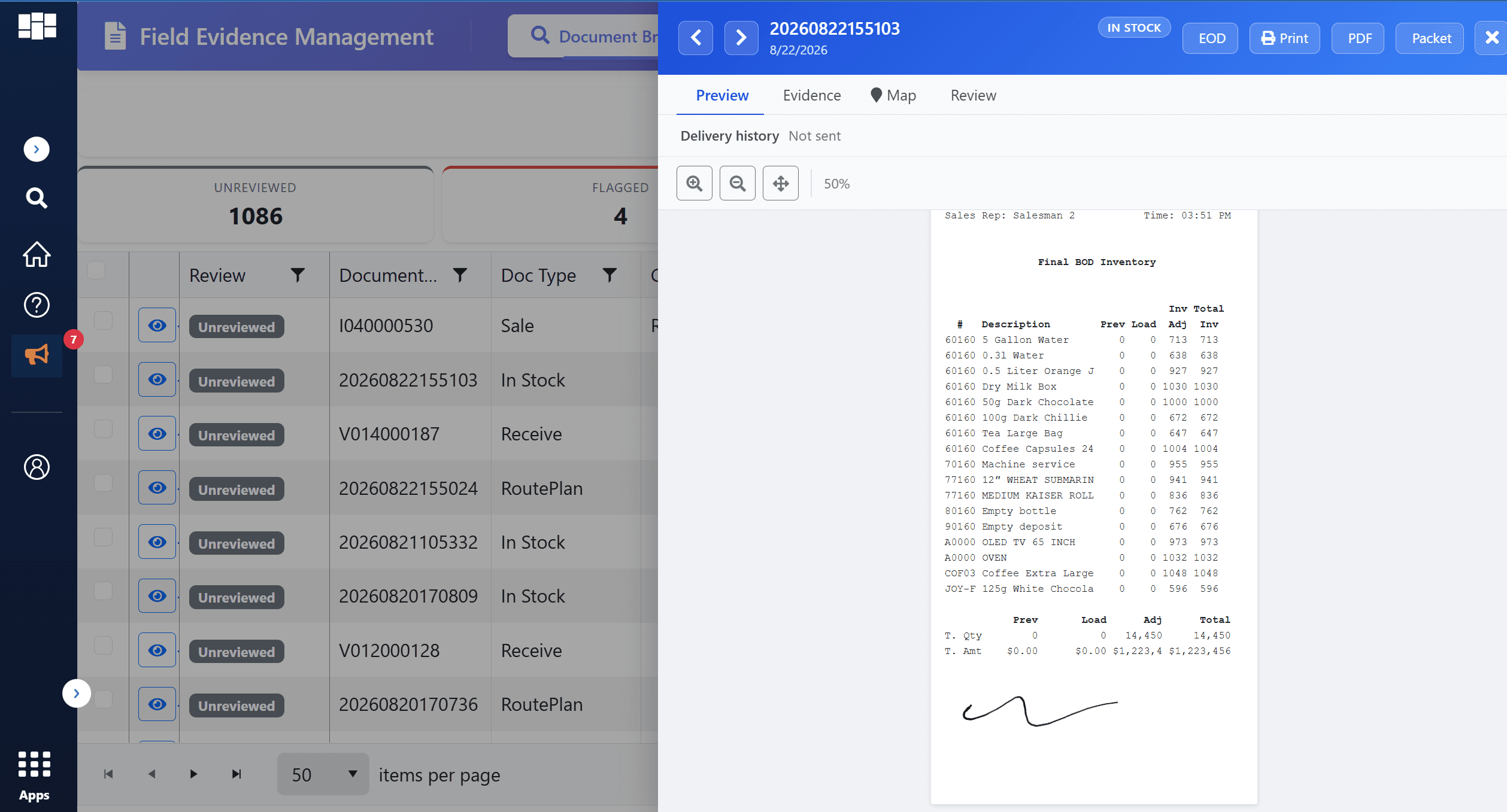1507x812 pixels.
Task: Go to next document in preview panel
Action: [x=741, y=38]
